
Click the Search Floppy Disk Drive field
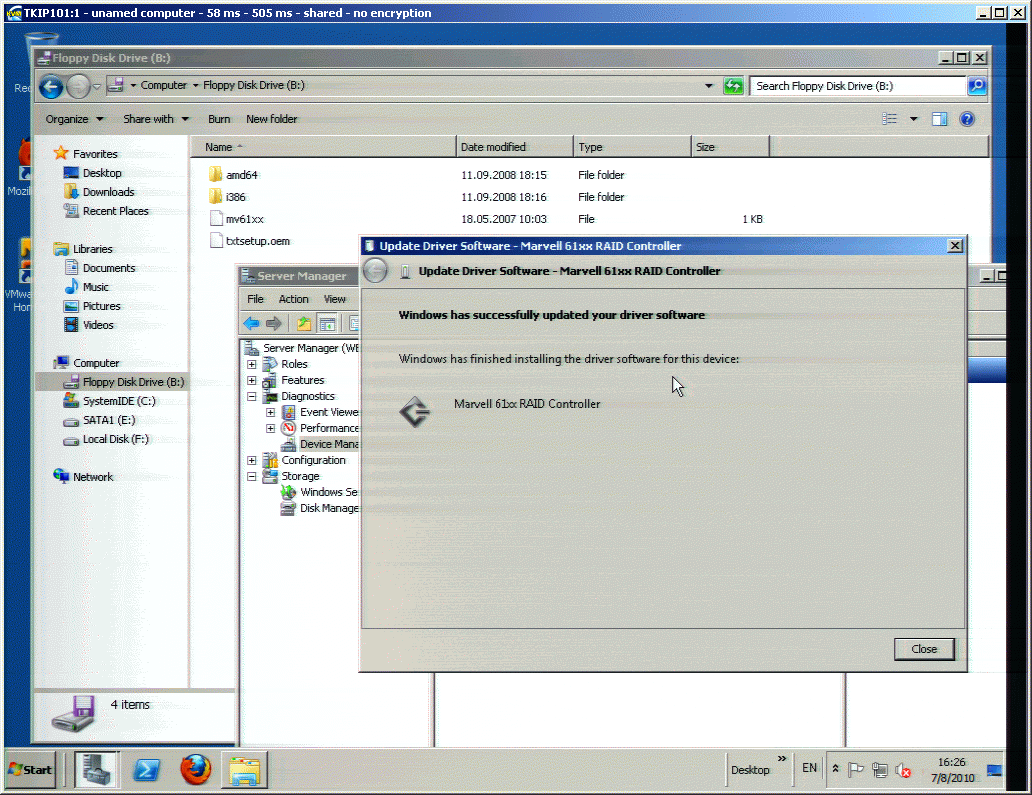(x=858, y=86)
